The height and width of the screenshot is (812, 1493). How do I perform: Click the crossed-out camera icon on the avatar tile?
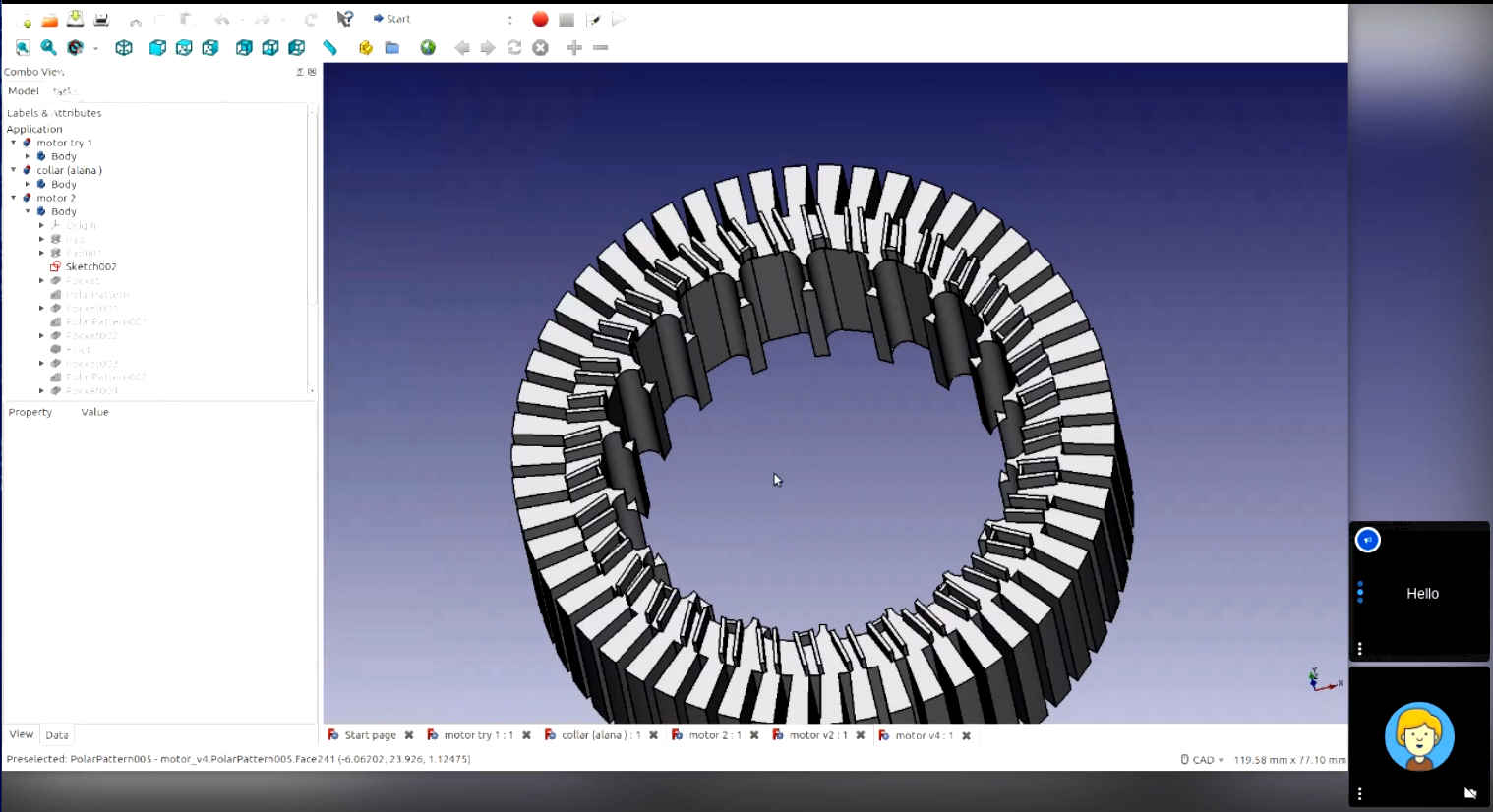1470,793
